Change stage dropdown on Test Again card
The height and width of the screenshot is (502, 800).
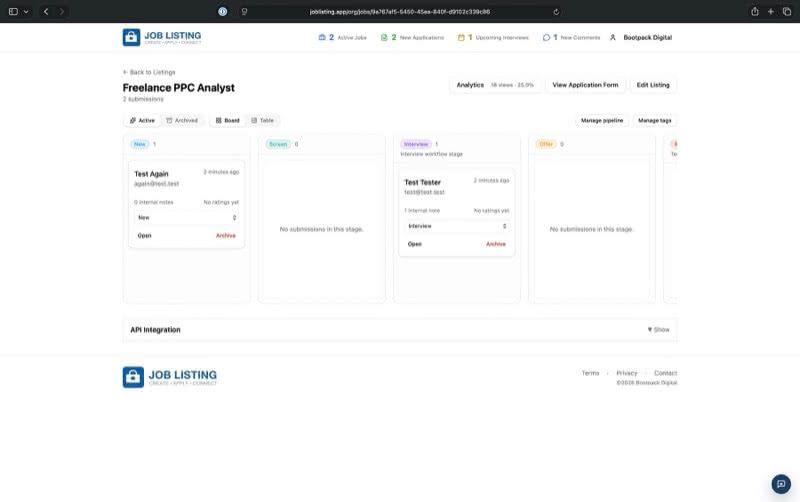187,217
